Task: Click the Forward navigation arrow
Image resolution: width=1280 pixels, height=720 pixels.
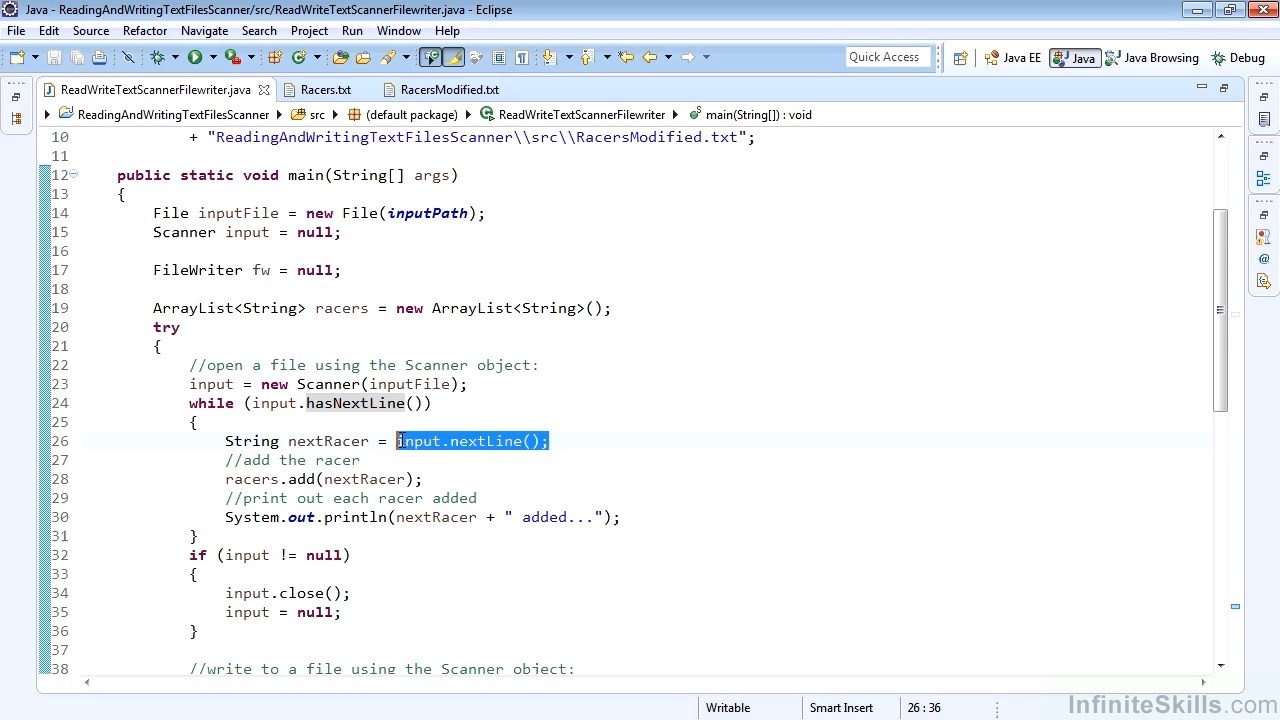Action: tap(688, 57)
